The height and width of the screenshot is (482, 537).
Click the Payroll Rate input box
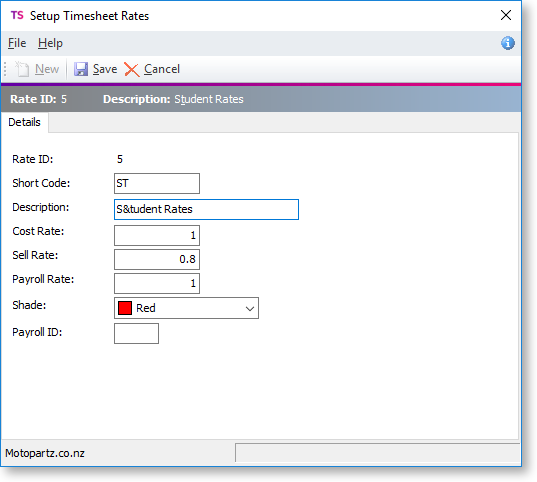157,283
